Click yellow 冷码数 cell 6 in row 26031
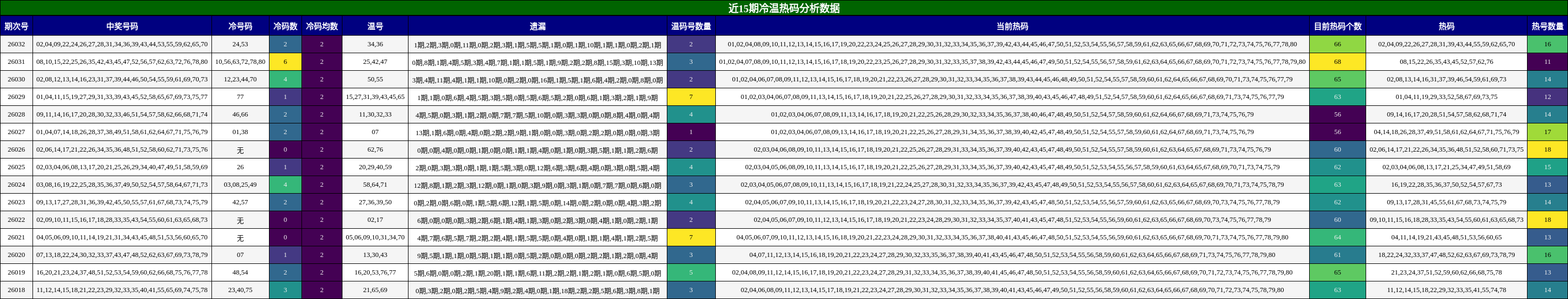Viewport: 1568px width, 299px height. [285, 61]
